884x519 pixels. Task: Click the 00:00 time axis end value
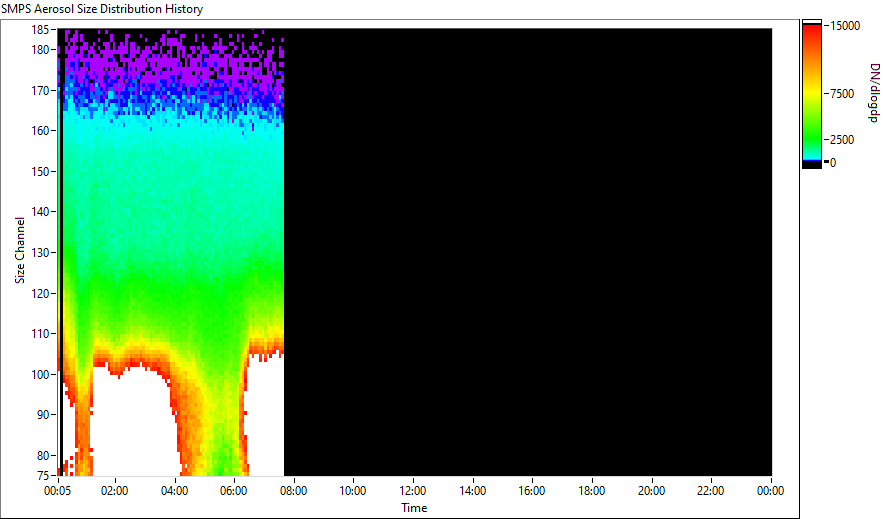click(x=770, y=491)
